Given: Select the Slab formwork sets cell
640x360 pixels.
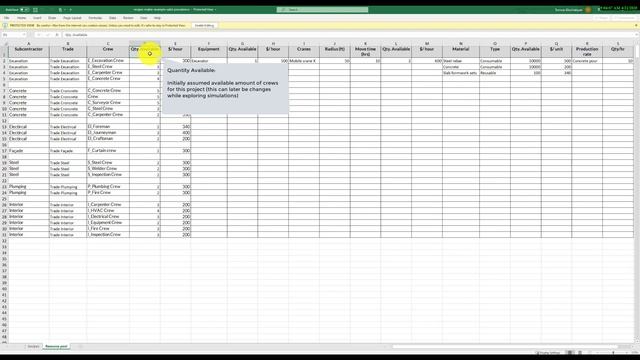Looking at the screenshot, I should (461, 73).
